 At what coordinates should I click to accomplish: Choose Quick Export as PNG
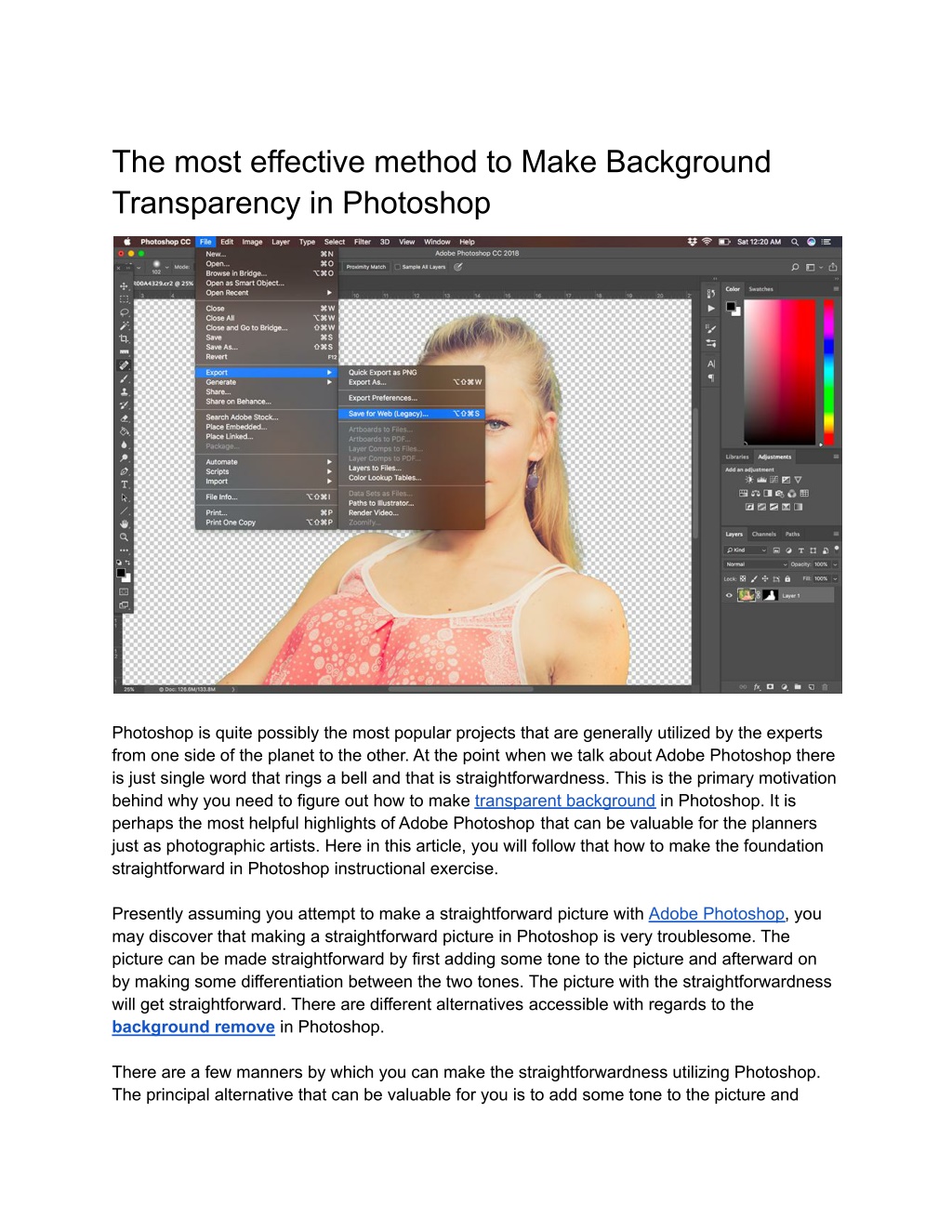[x=413, y=372]
